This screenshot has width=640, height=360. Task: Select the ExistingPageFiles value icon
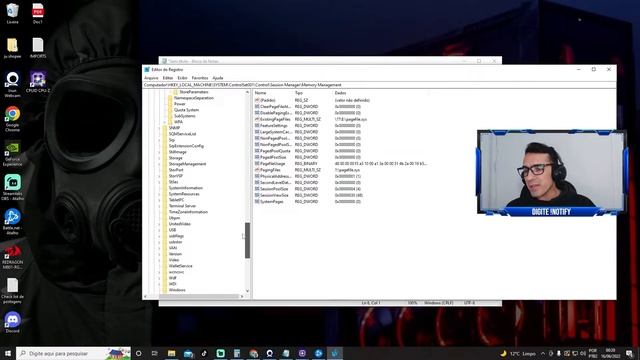(257, 119)
